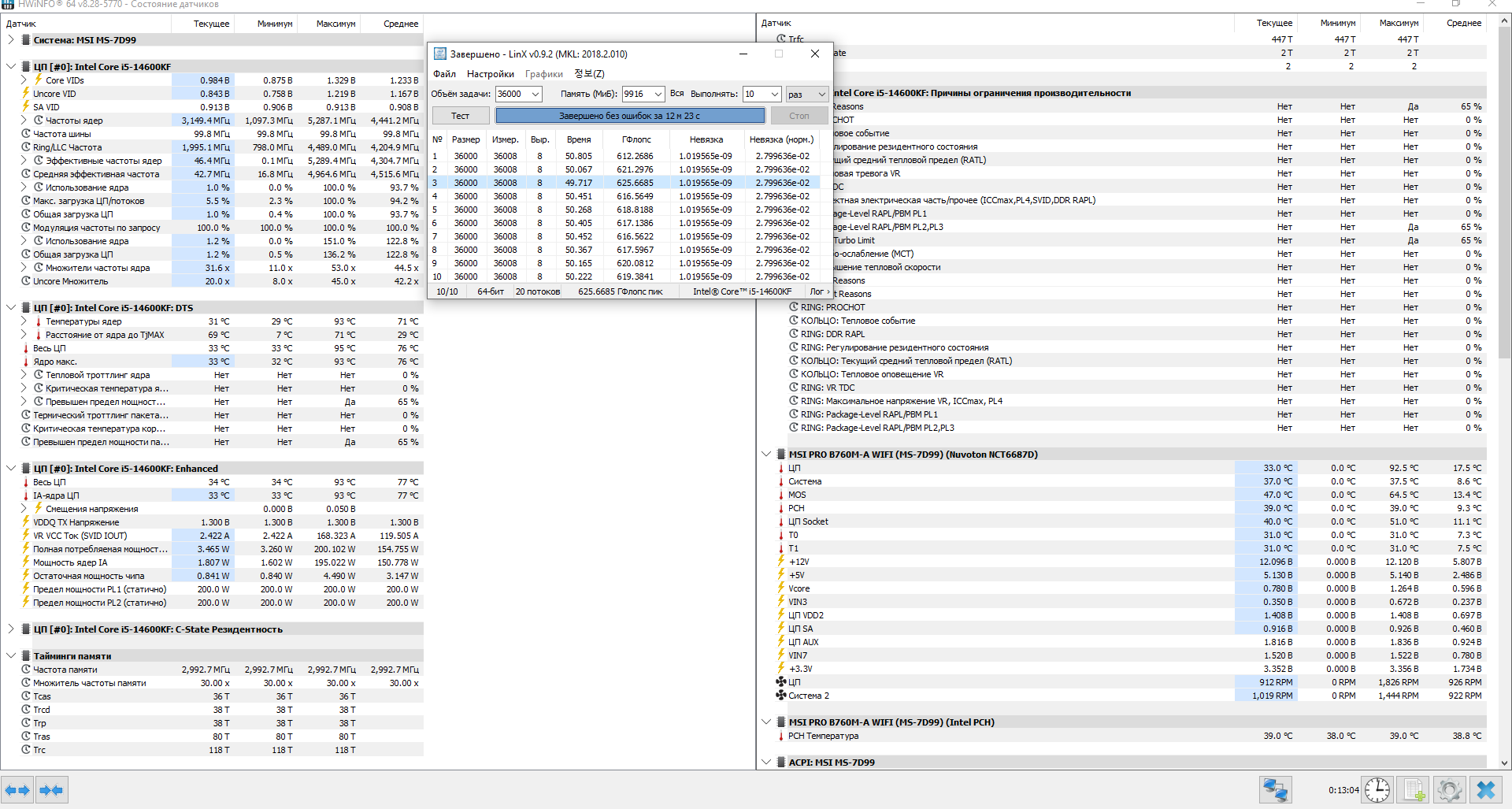Close sensors with the blue X icon
Screen dimensions: 1512x809
(1486, 789)
